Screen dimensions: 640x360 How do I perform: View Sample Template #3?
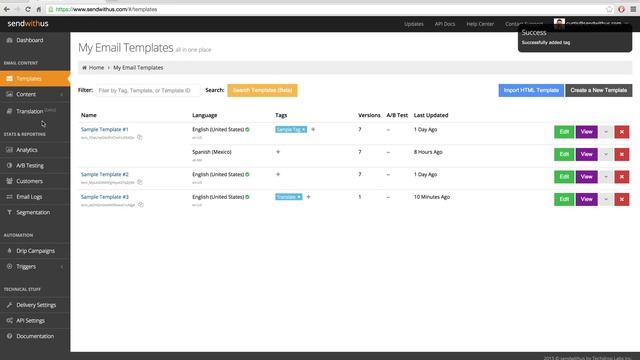click(x=587, y=199)
